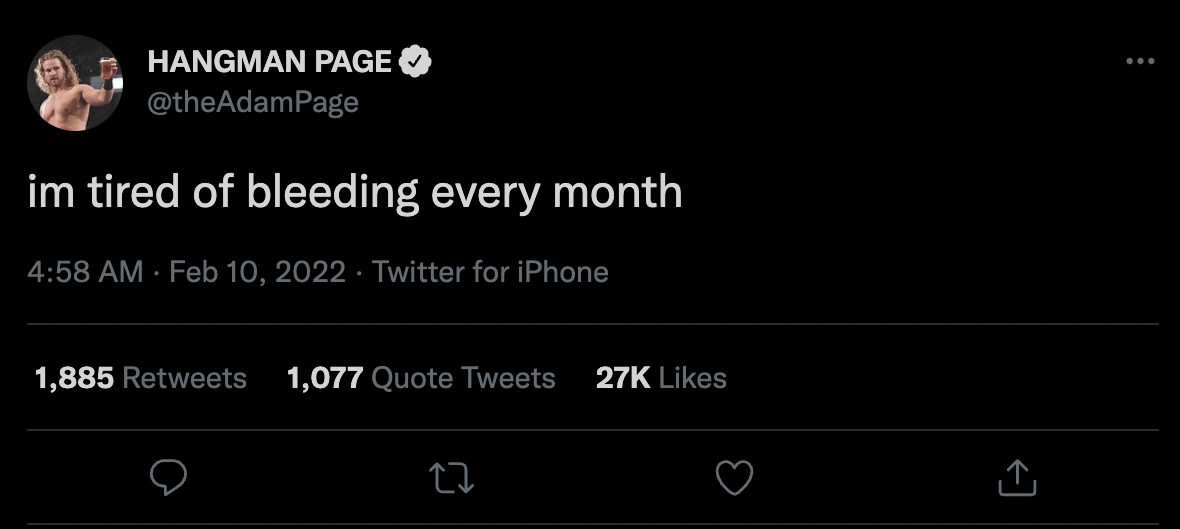The height and width of the screenshot is (529, 1180).
Task: Open the Twitter for iPhone source link
Action: pos(490,272)
